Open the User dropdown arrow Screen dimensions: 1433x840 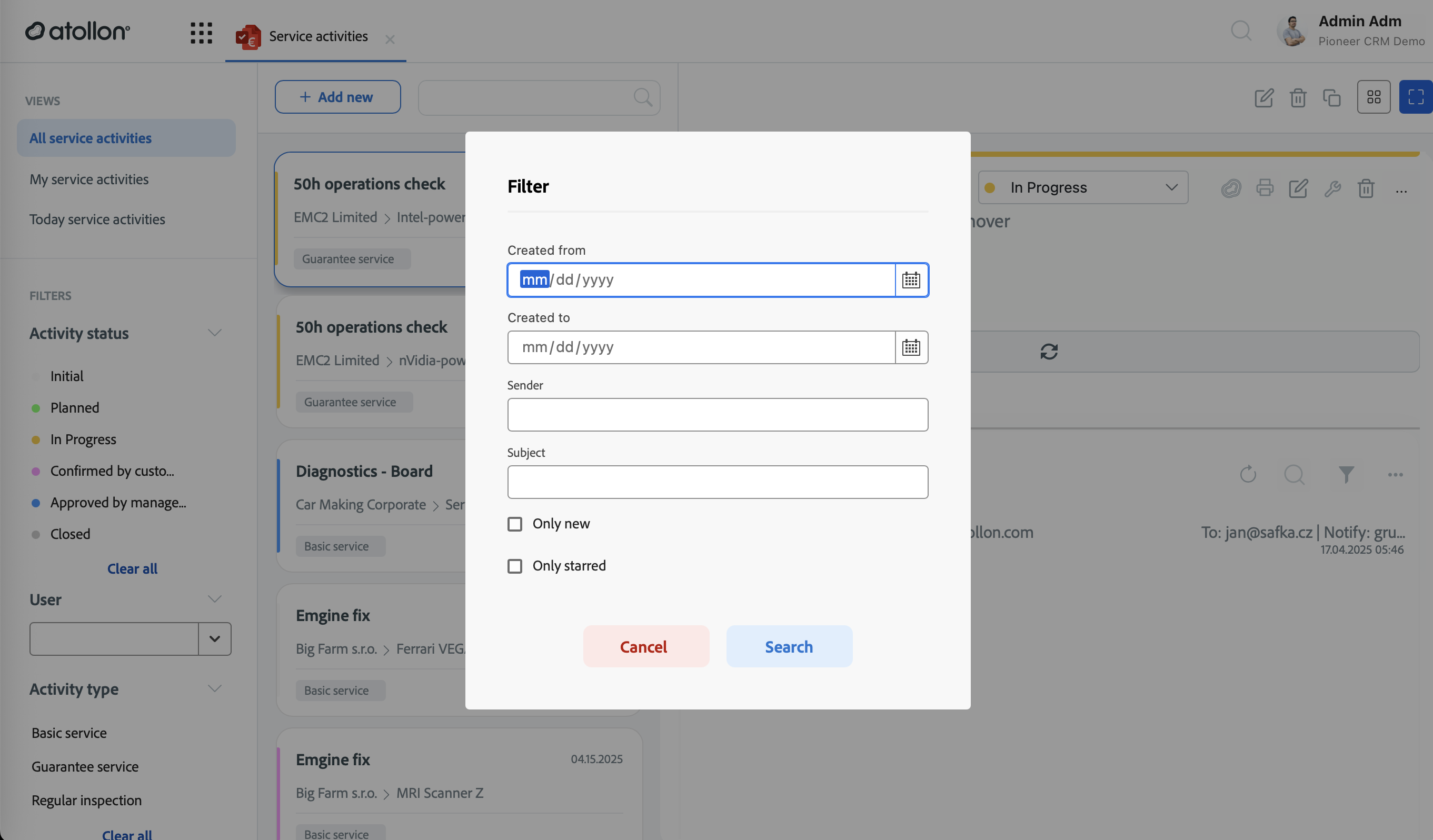[214, 639]
